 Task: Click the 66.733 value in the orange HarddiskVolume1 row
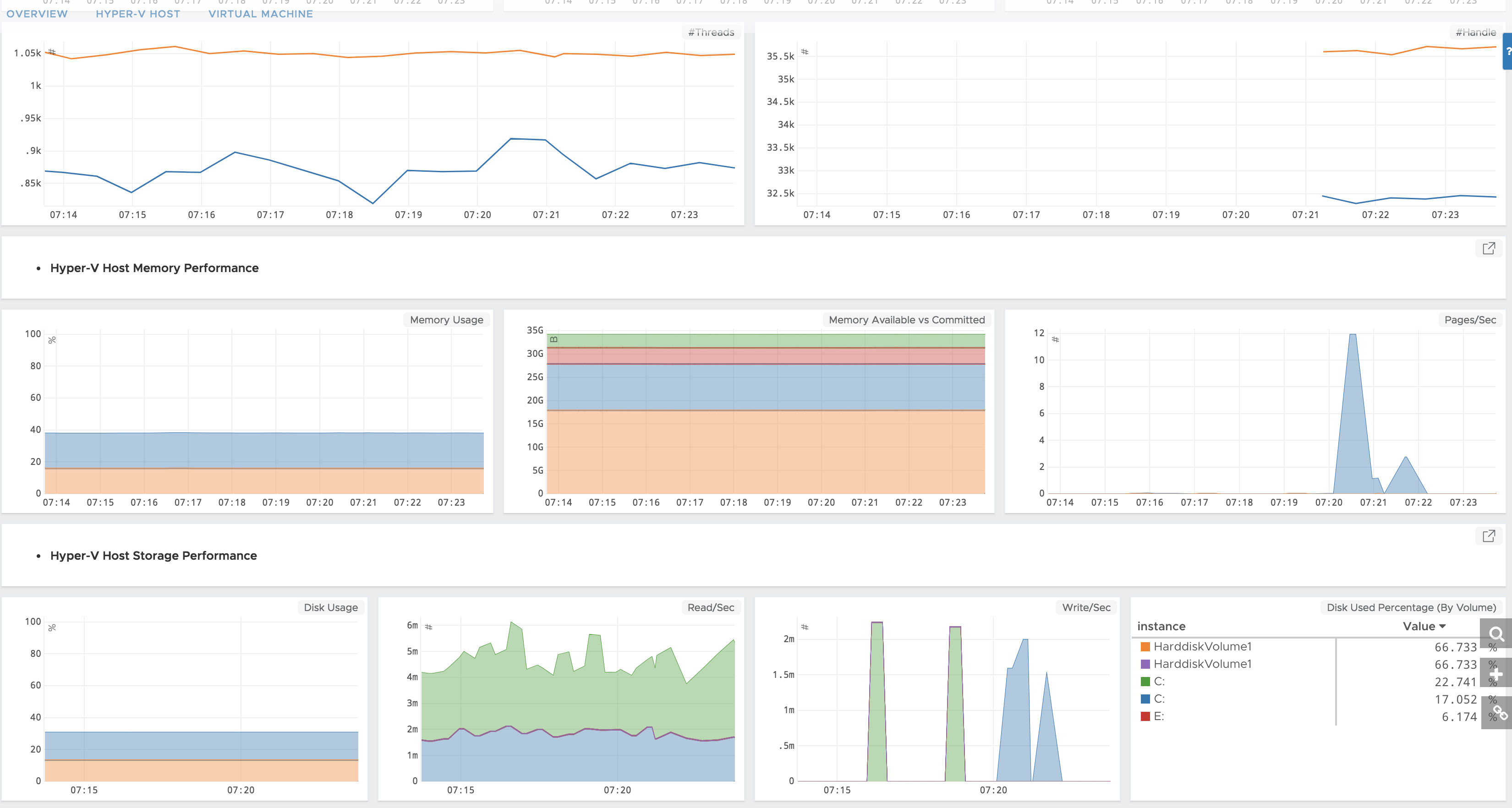[x=1455, y=647]
